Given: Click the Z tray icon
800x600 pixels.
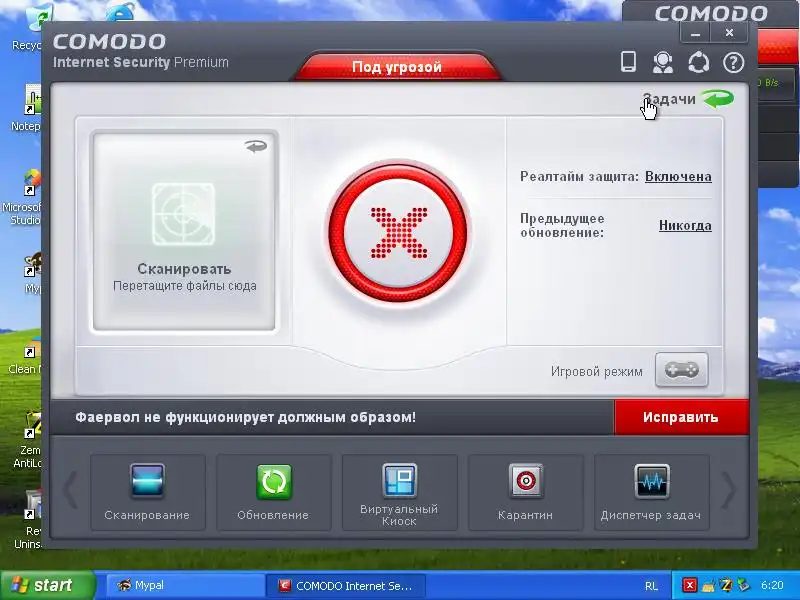Looking at the screenshot, I should (726, 585).
